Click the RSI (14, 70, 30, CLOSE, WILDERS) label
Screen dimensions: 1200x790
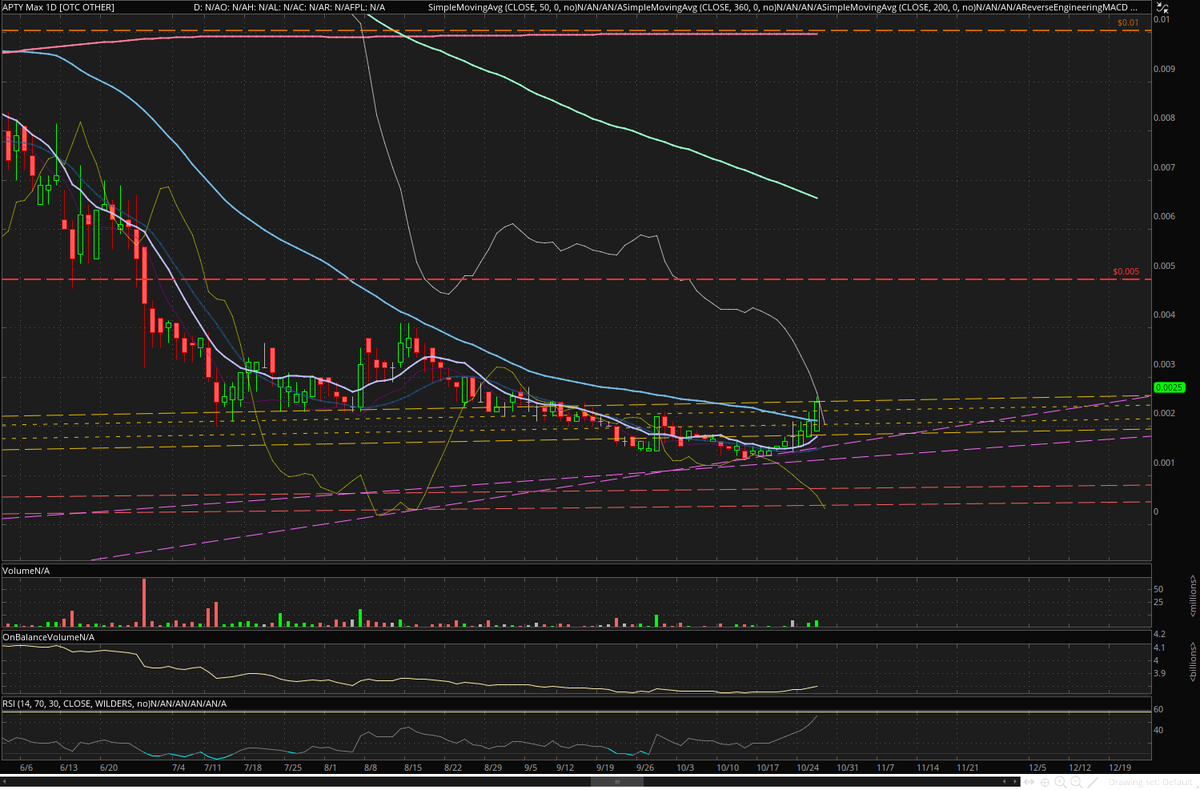(x=115, y=703)
